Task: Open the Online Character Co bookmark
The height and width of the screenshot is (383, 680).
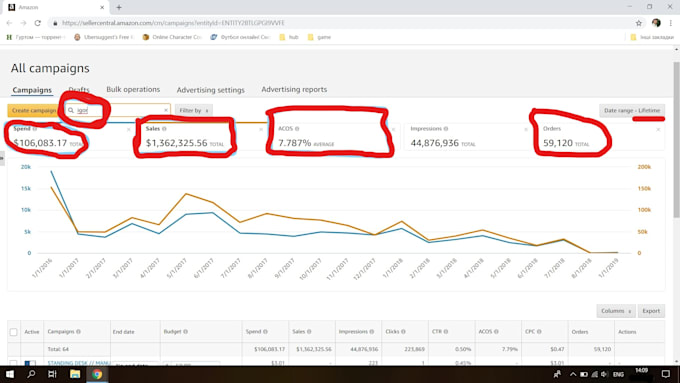Action: pos(172,37)
